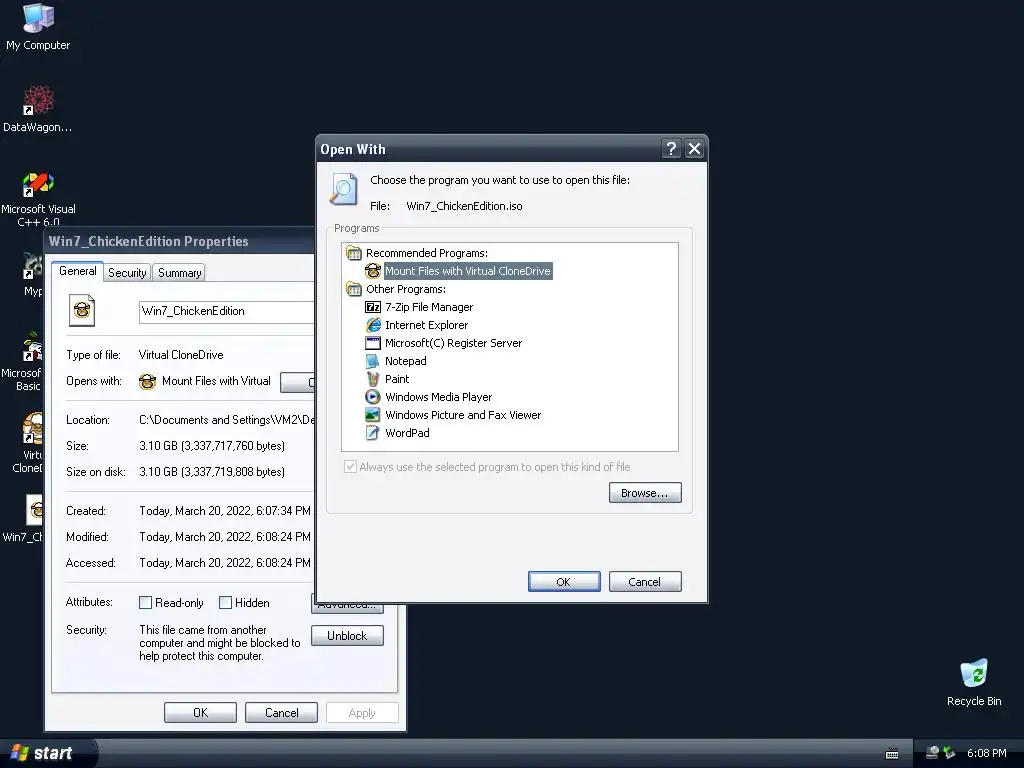This screenshot has height=768, width=1024.
Task: Switch to the General tab in Properties
Action: pos(78,271)
